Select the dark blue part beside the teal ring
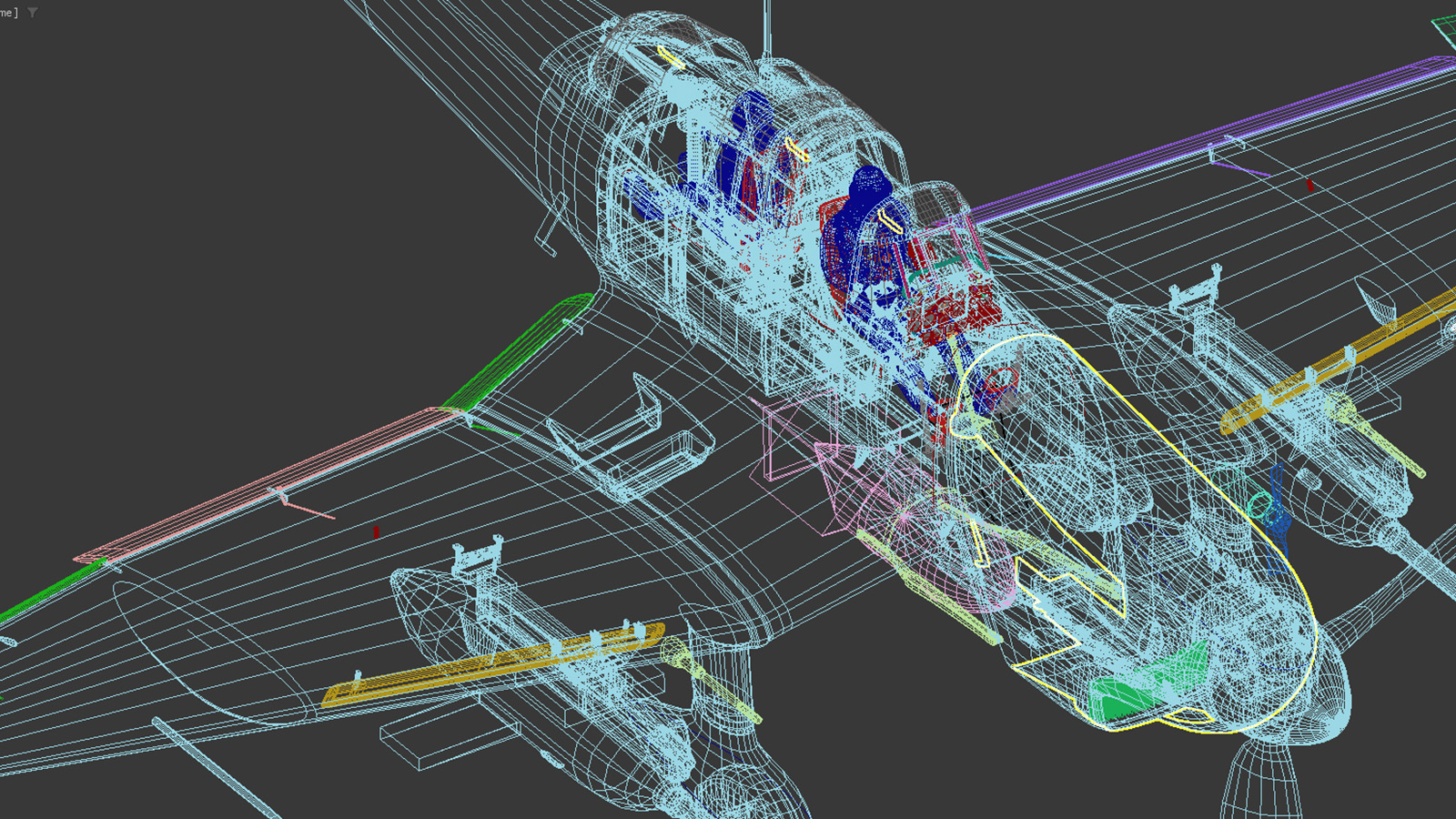The height and width of the screenshot is (819, 1456). point(1277,519)
